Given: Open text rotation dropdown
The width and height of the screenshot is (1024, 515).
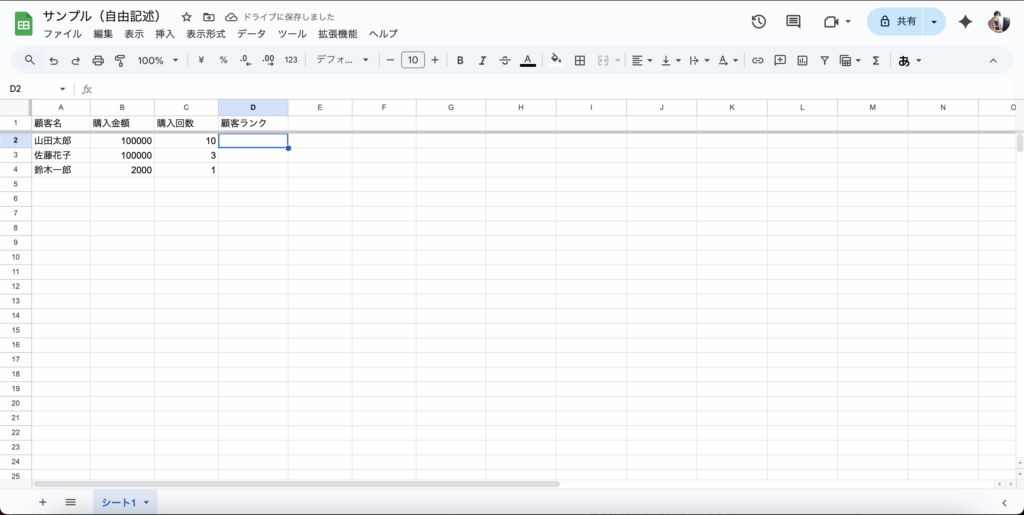Looking at the screenshot, I should click(x=728, y=61).
